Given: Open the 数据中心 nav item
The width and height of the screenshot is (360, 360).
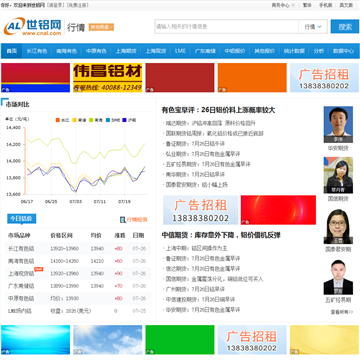Looking at the screenshot, I should pos(343,51).
